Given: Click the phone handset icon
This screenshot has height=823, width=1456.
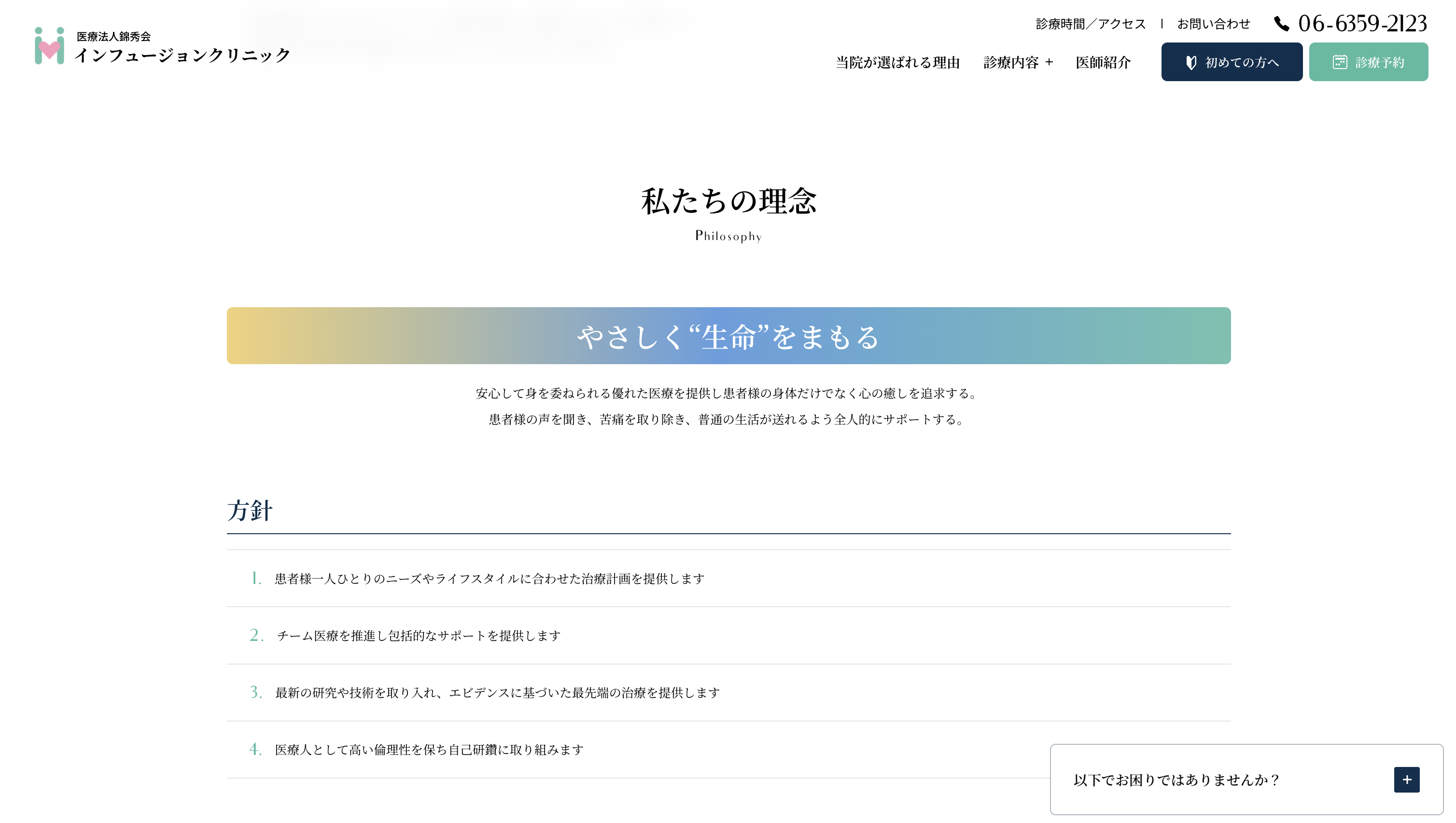Looking at the screenshot, I should pyautogui.click(x=1281, y=24).
